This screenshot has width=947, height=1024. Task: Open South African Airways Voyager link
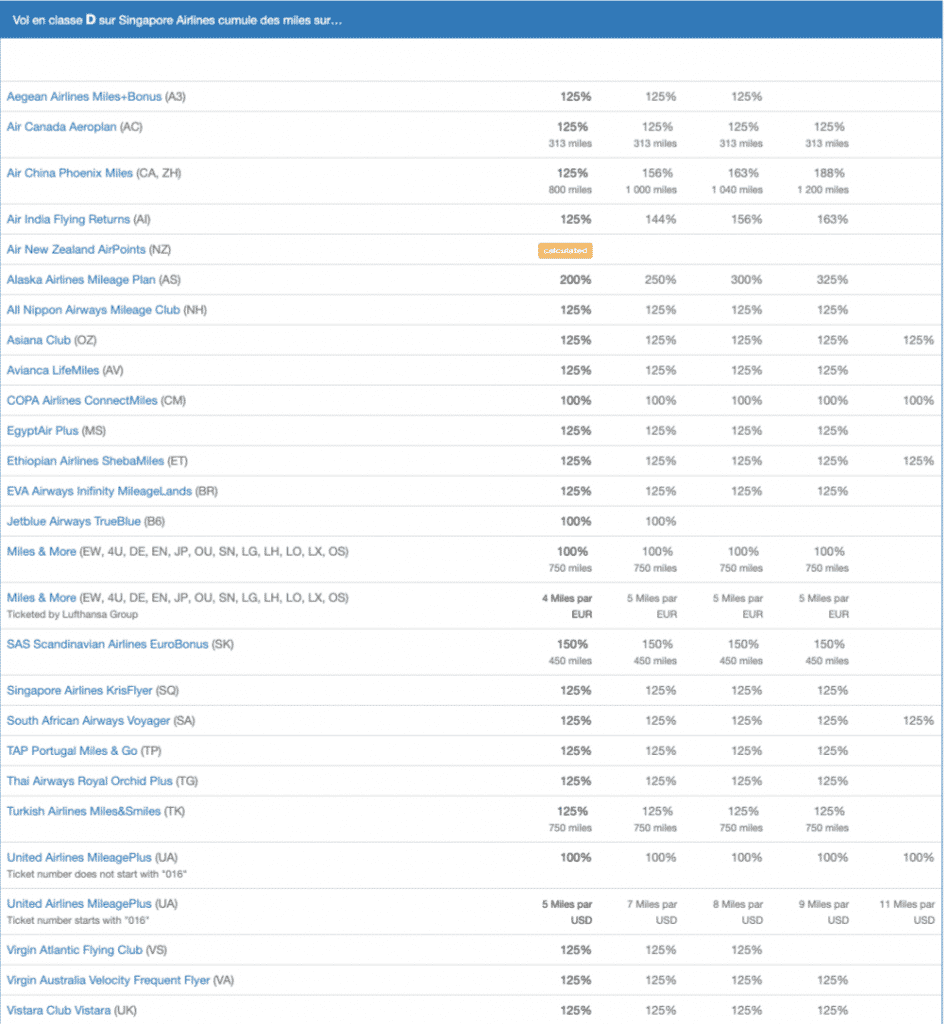click(88, 720)
